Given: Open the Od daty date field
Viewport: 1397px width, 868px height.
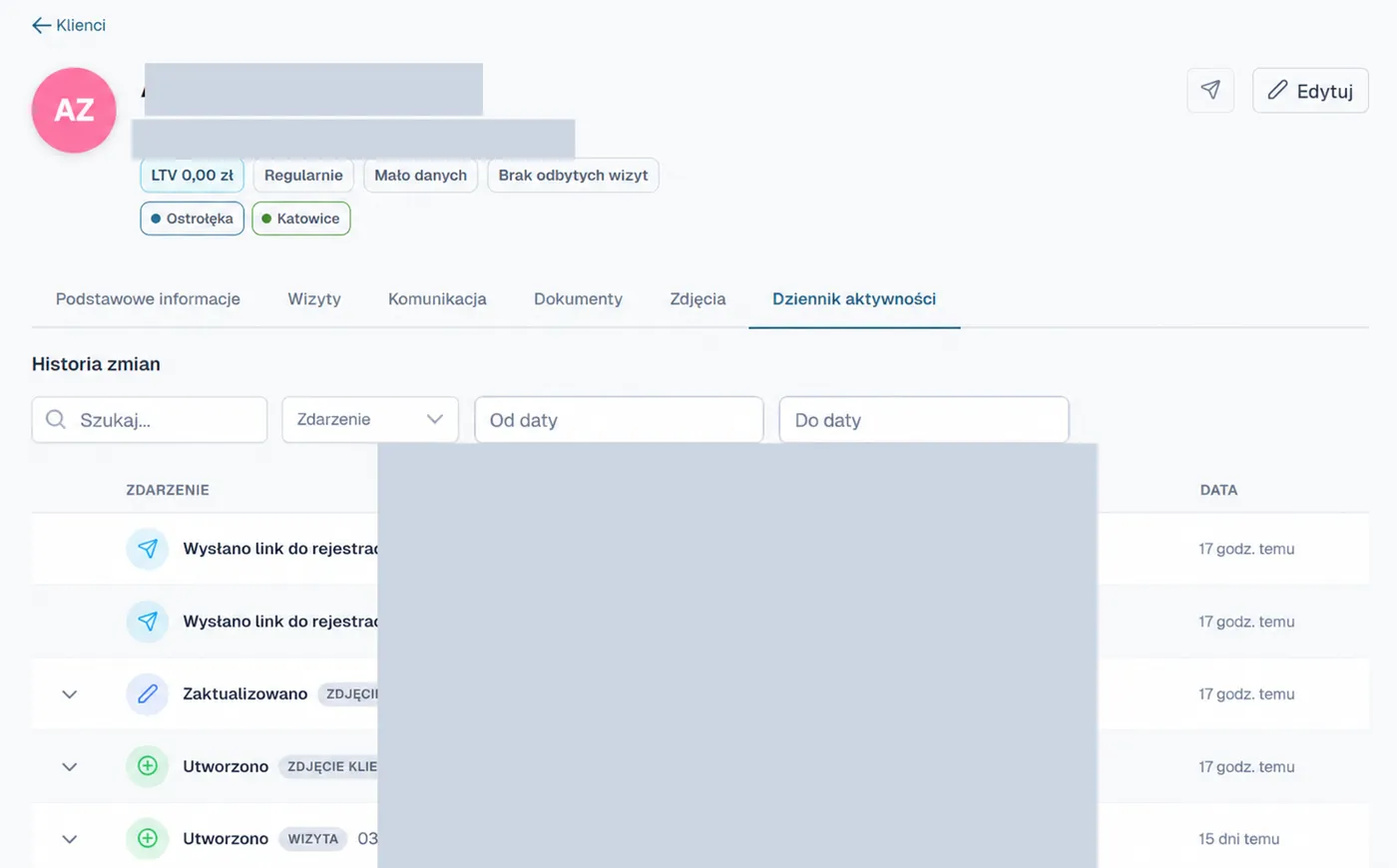Looking at the screenshot, I should (619, 420).
